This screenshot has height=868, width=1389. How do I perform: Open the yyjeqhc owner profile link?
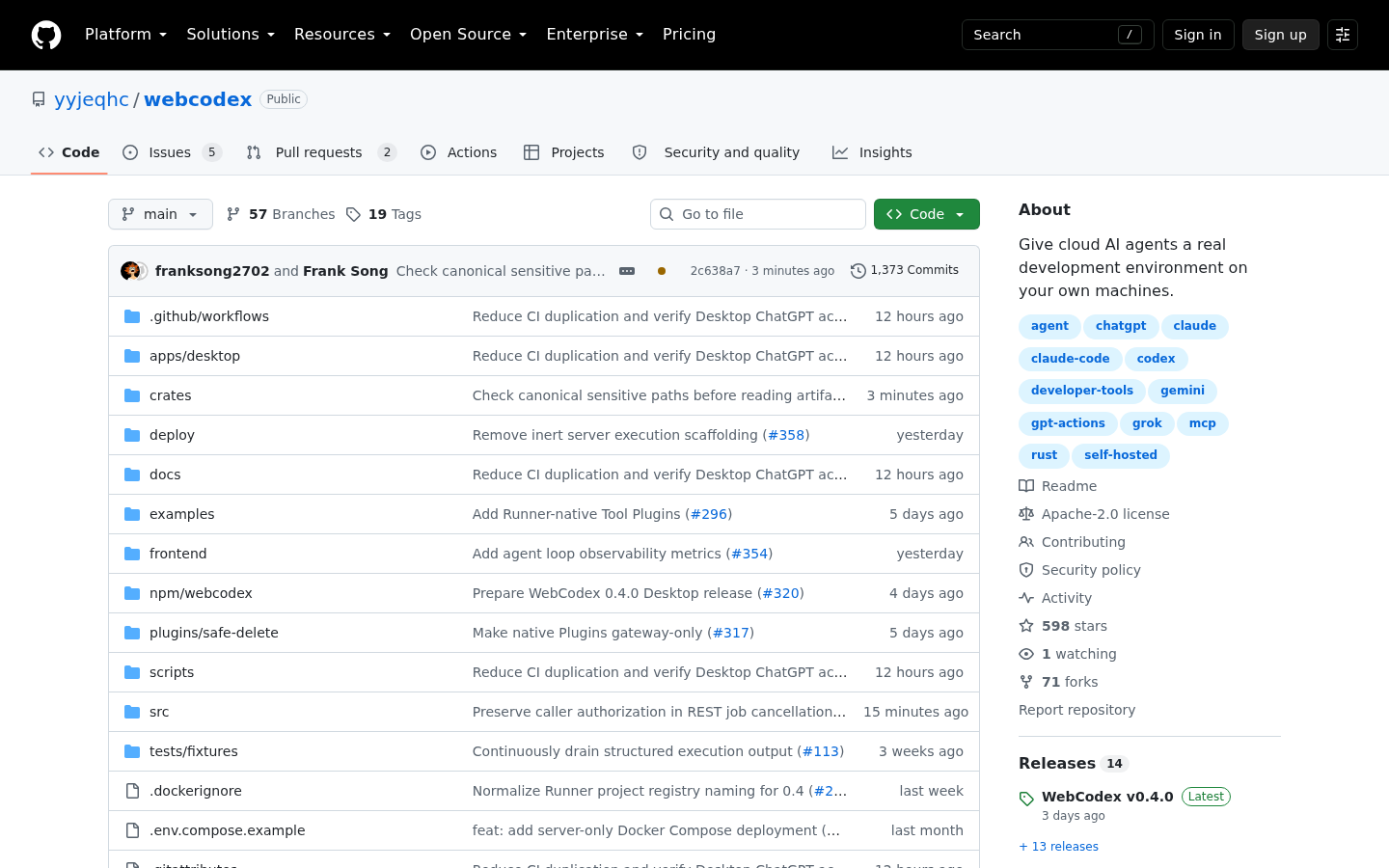point(92,99)
